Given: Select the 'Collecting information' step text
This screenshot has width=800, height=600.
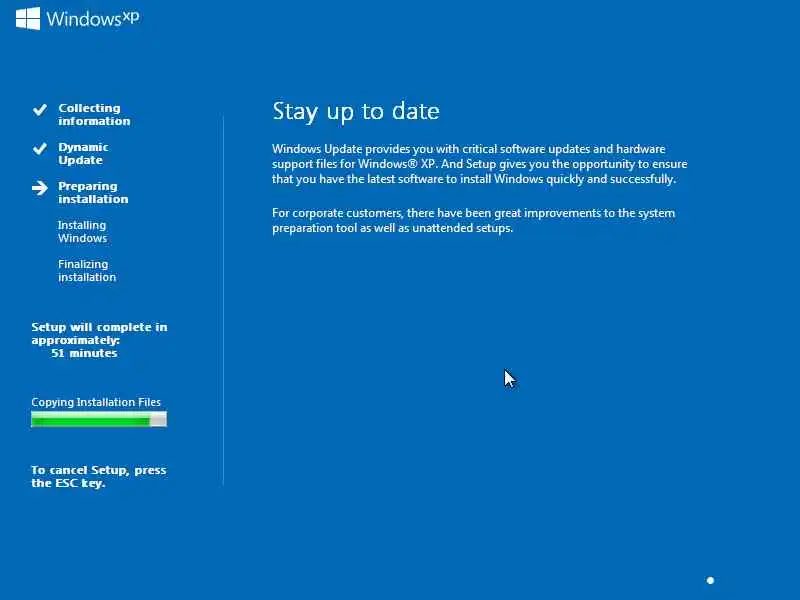Looking at the screenshot, I should click(x=94, y=114).
